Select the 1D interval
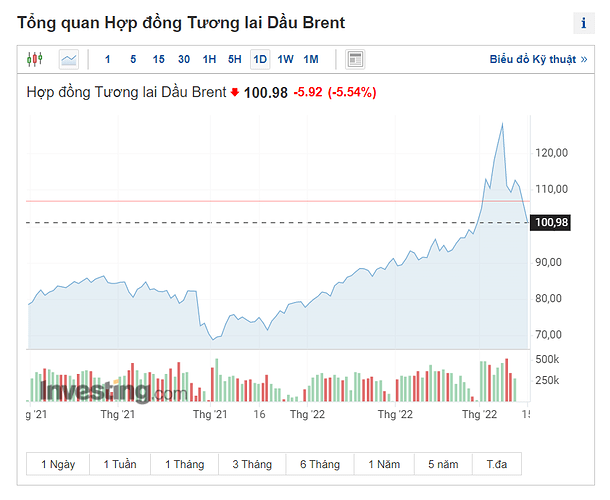 [x=260, y=59]
